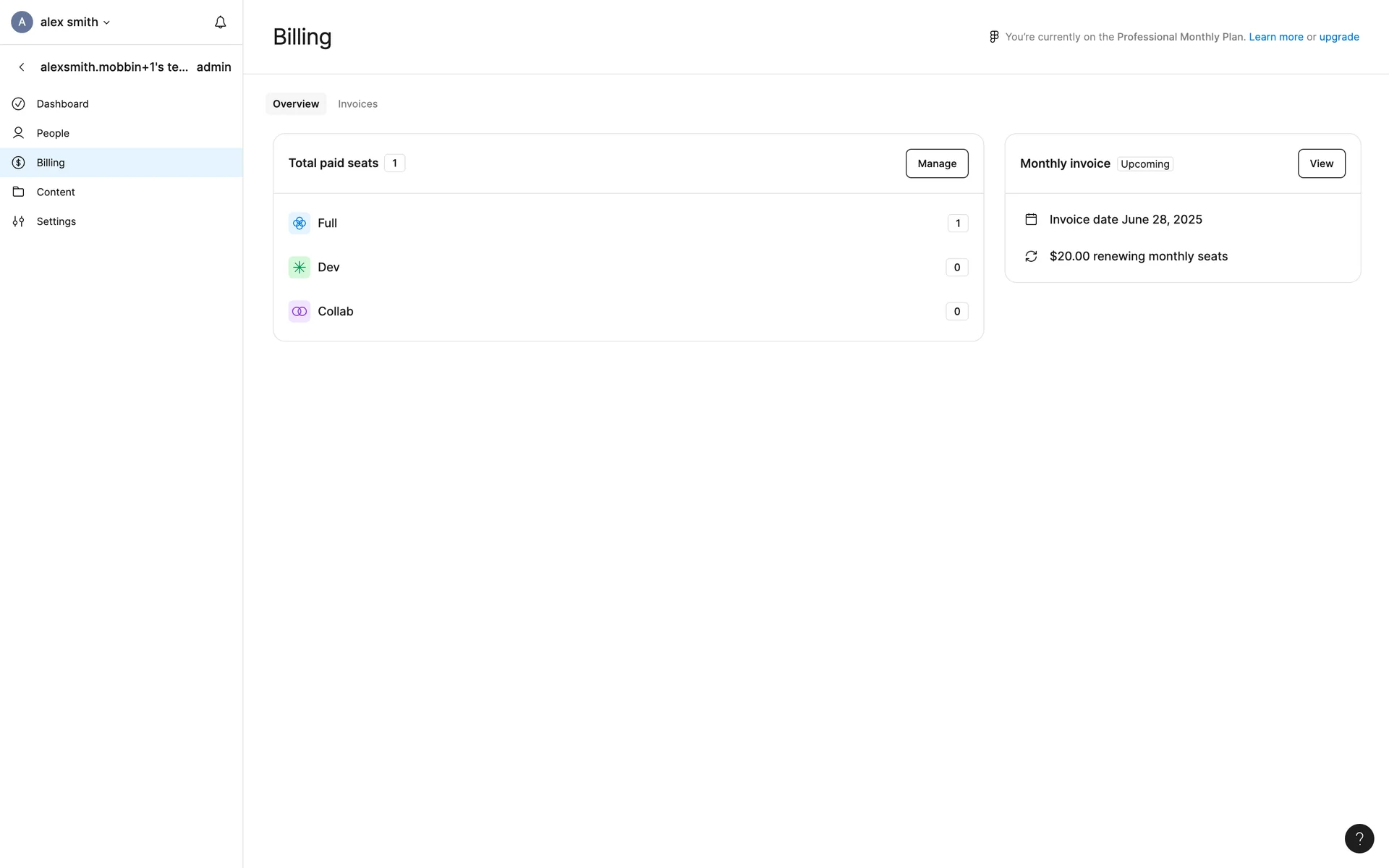Open the help question mark button

(x=1359, y=838)
